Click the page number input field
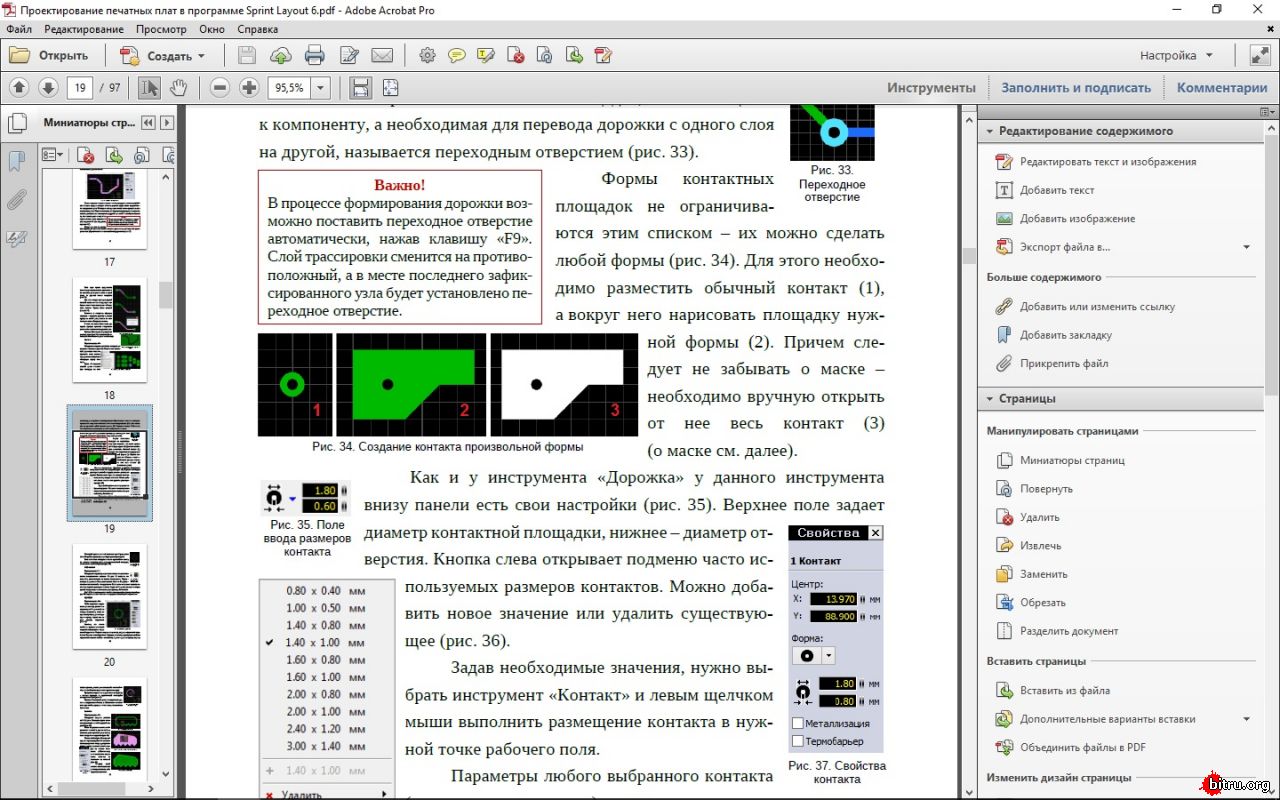The image size is (1280, 800). tap(80, 87)
